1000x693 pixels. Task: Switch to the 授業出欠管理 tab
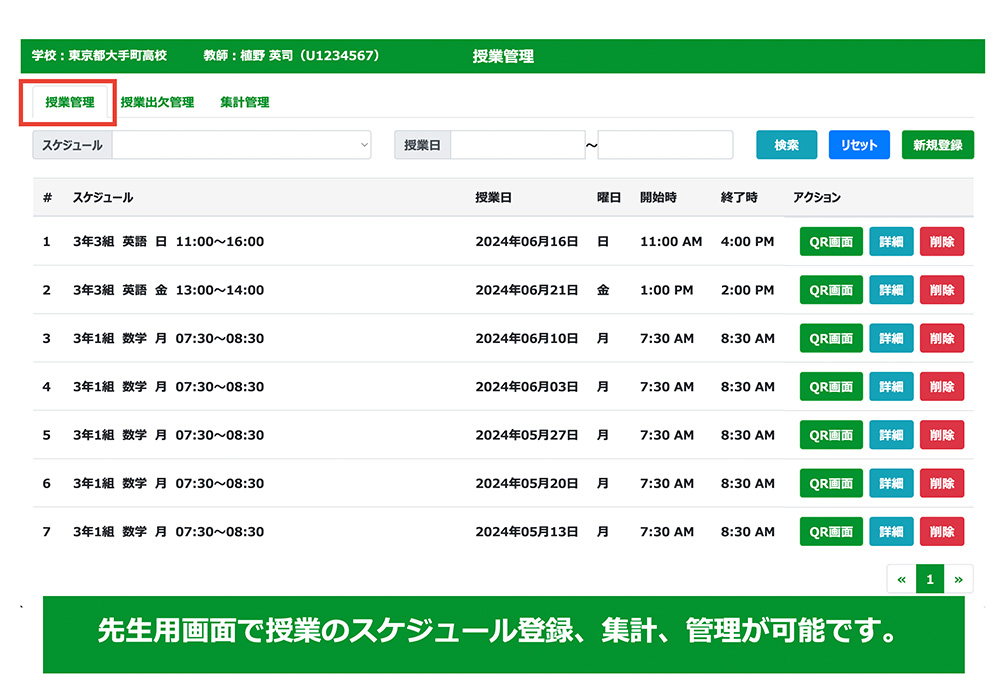[x=157, y=102]
